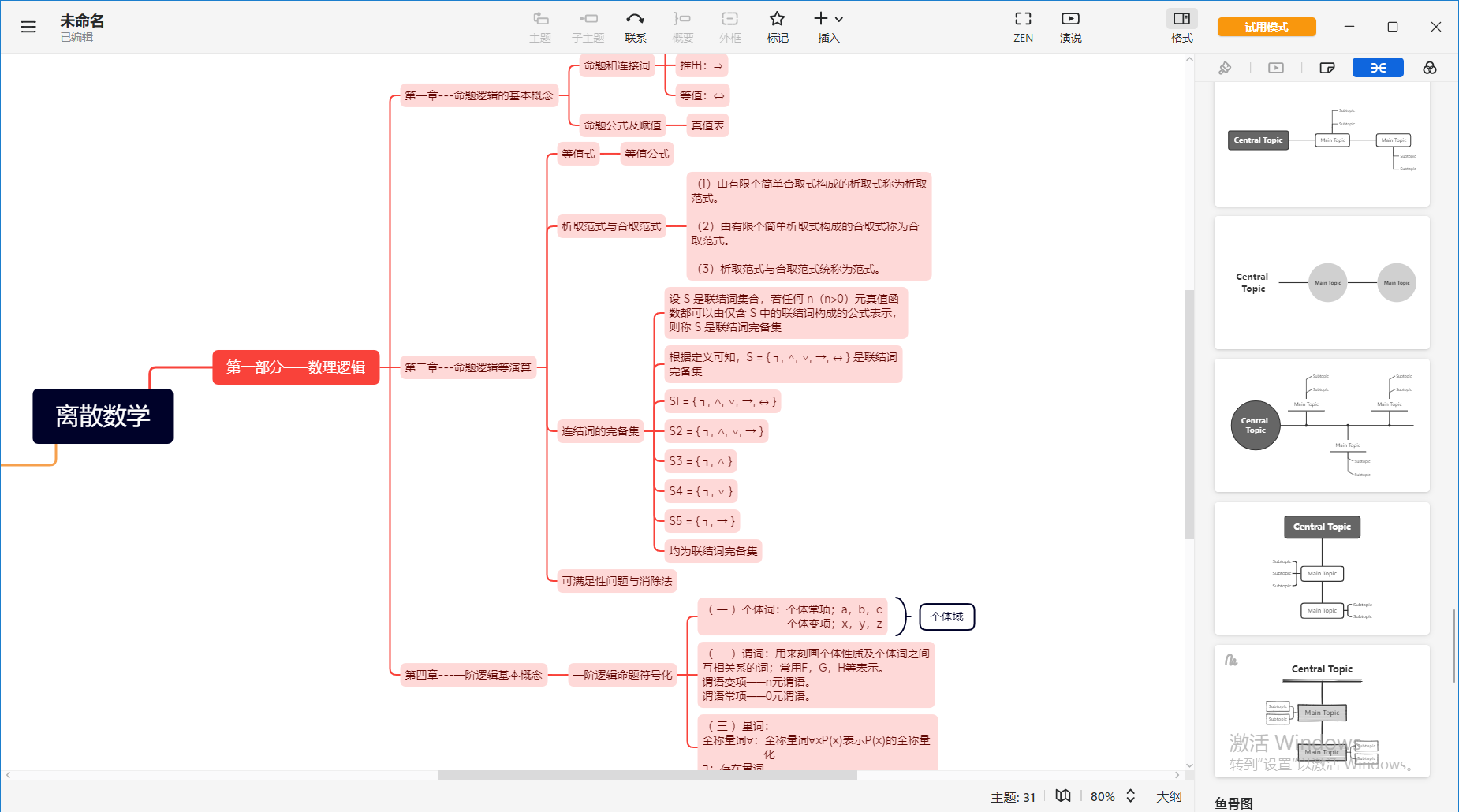This screenshot has height=812, width=1459.
Task: Click the horizontal canvas scrollbar
Action: pyautogui.click(x=647, y=775)
